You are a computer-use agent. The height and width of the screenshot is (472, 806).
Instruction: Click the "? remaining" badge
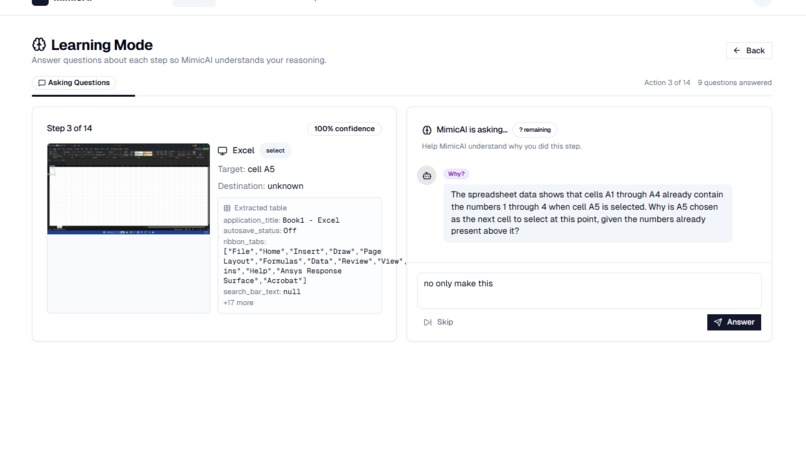(535, 130)
